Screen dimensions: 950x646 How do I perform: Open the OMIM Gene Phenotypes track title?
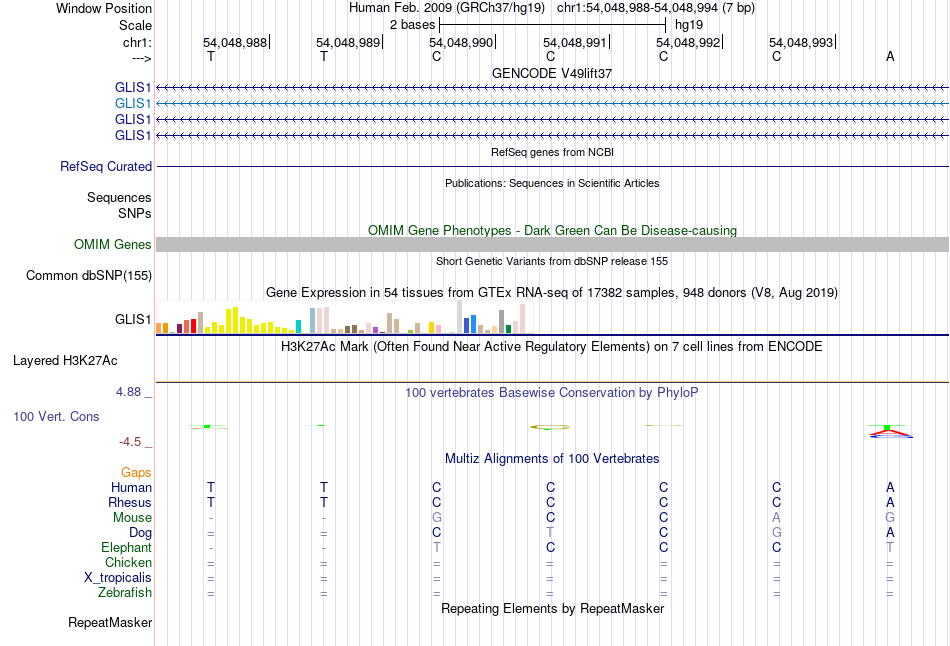coord(552,230)
